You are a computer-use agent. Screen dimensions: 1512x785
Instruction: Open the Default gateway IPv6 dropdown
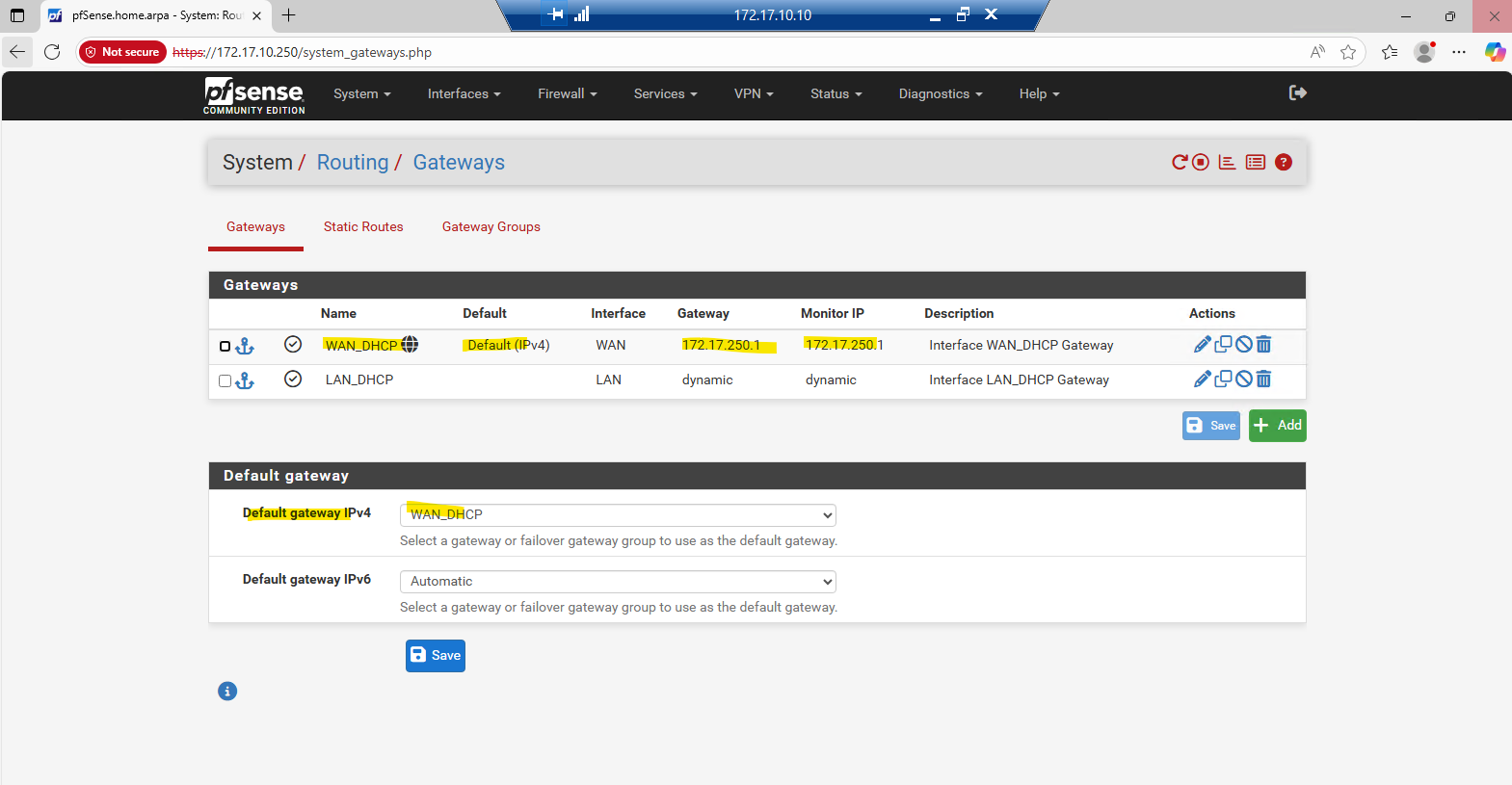coord(617,581)
